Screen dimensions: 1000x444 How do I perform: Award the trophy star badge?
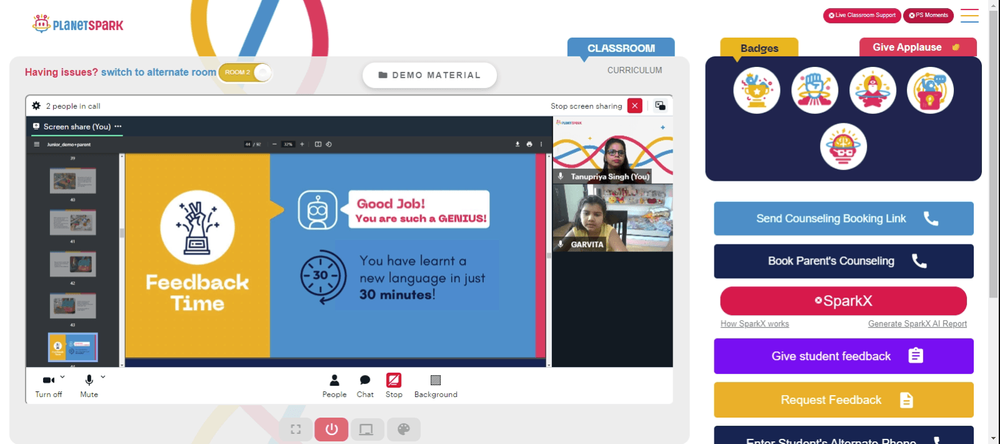pyautogui.click(x=756, y=91)
